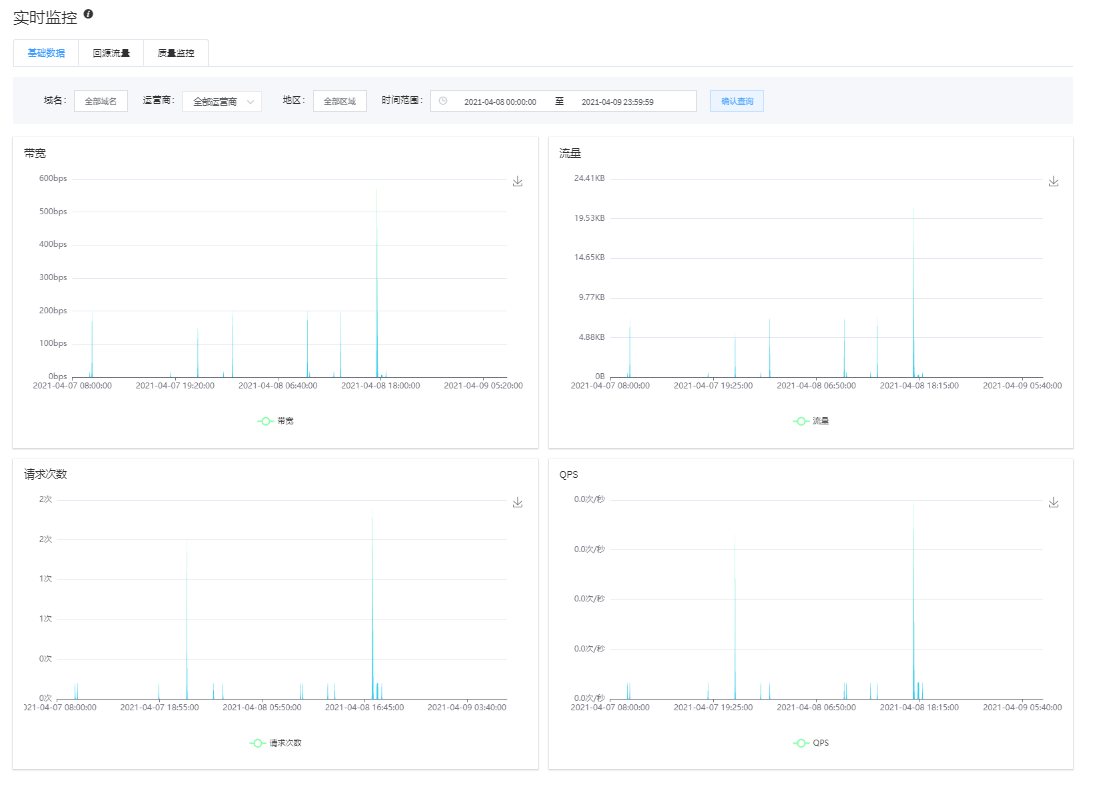Click the end date 2021-04-09 23:59:59 field

pos(617,101)
